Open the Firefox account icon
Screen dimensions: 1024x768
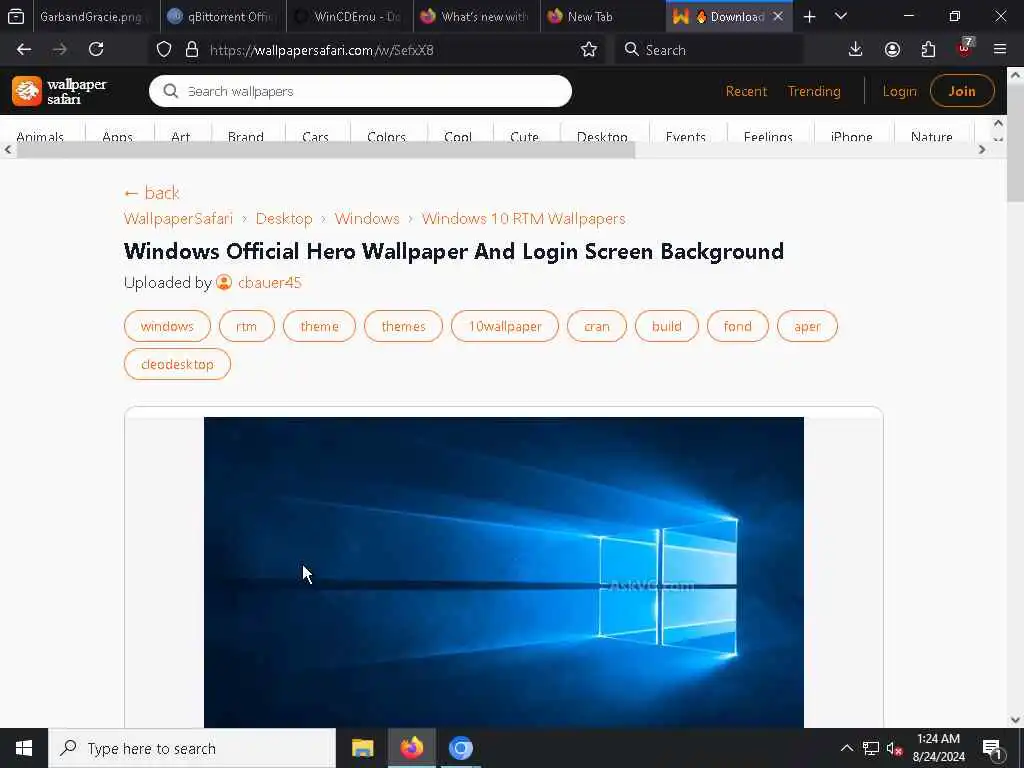(x=892, y=50)
